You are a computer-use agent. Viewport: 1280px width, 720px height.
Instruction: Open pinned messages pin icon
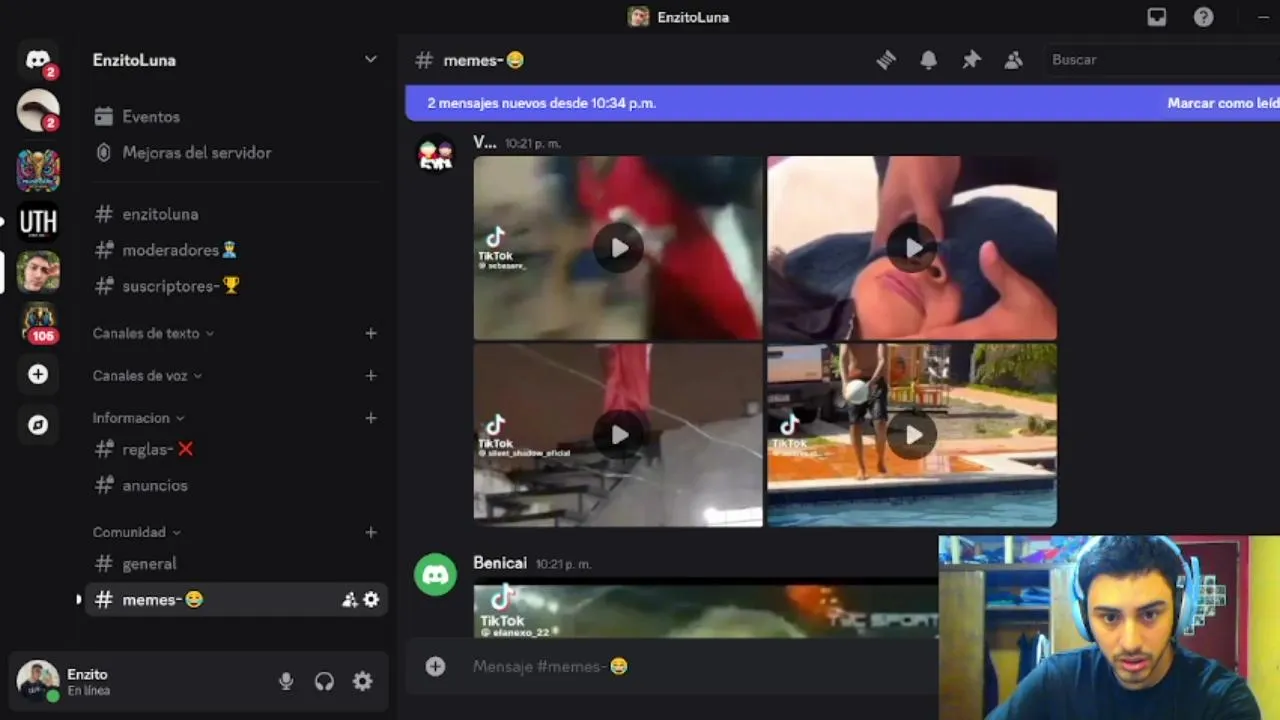point(971,60)
